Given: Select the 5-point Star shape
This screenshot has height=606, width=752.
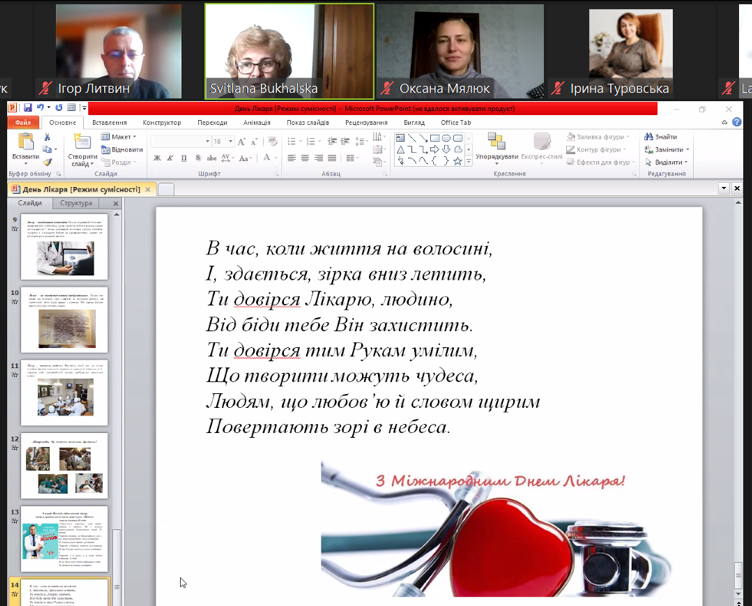Looking at the screenshot, I should pyautogui.click(x=458, y=161).
